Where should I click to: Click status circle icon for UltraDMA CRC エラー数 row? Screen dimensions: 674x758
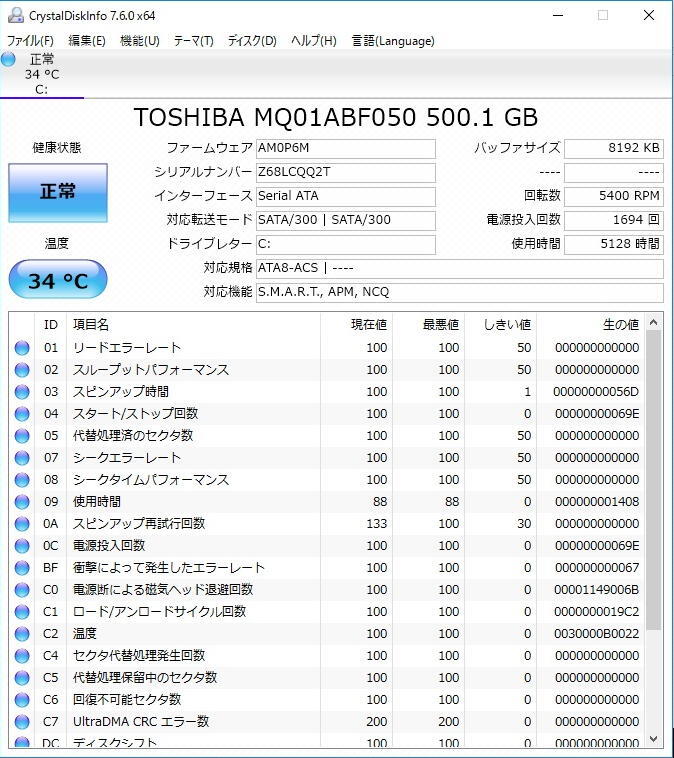point(22,722)
